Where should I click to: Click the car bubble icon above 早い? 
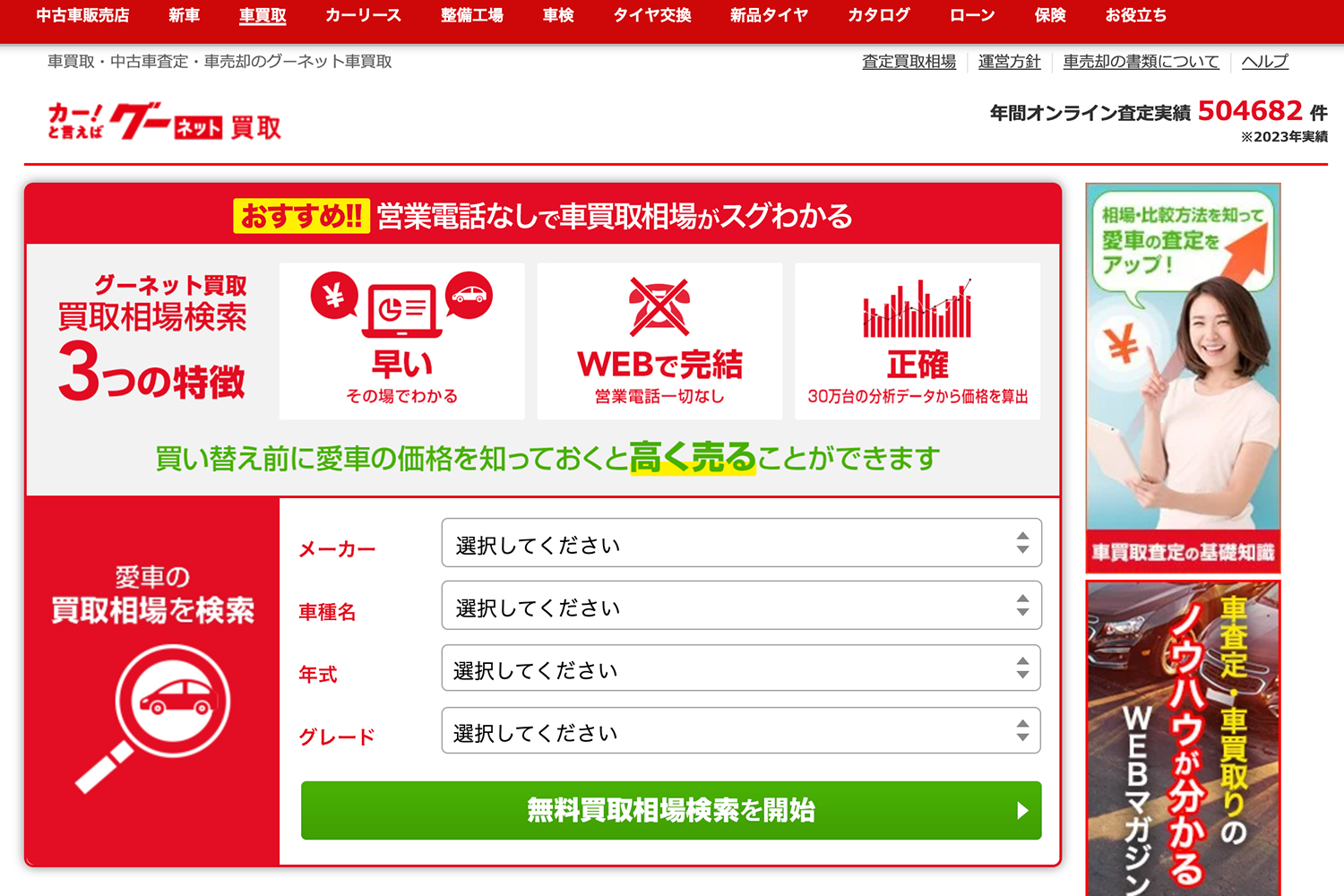click(469, 296)
